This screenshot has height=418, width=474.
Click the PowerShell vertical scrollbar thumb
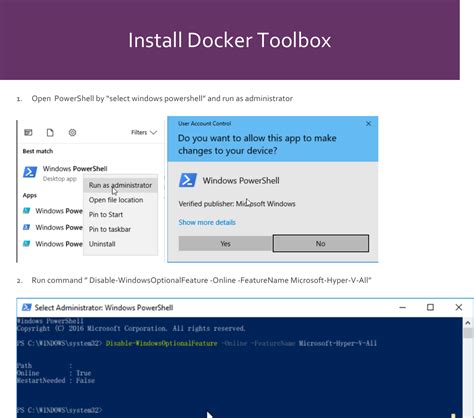[x=468, y=333]
